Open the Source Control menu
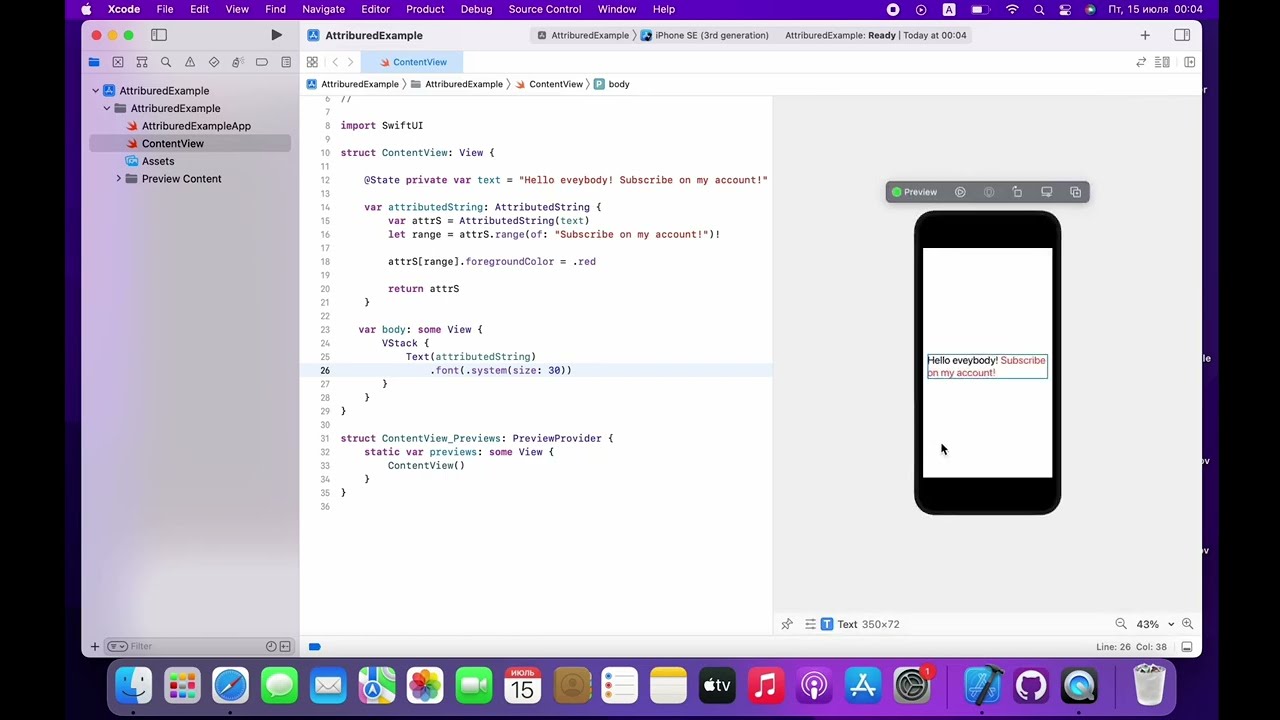The height and width of the screenshot is (720, 1280). click(545, 9)
